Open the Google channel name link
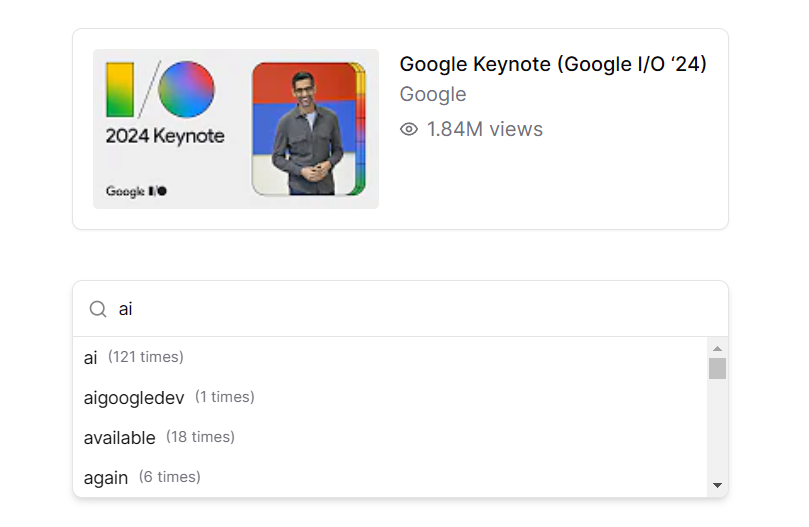 433,94
